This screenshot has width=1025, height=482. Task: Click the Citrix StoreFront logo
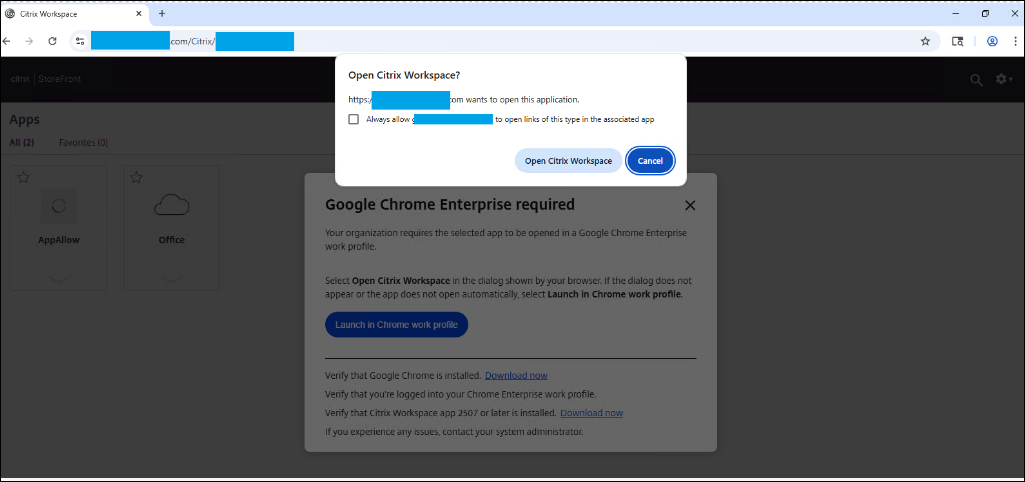46,79
